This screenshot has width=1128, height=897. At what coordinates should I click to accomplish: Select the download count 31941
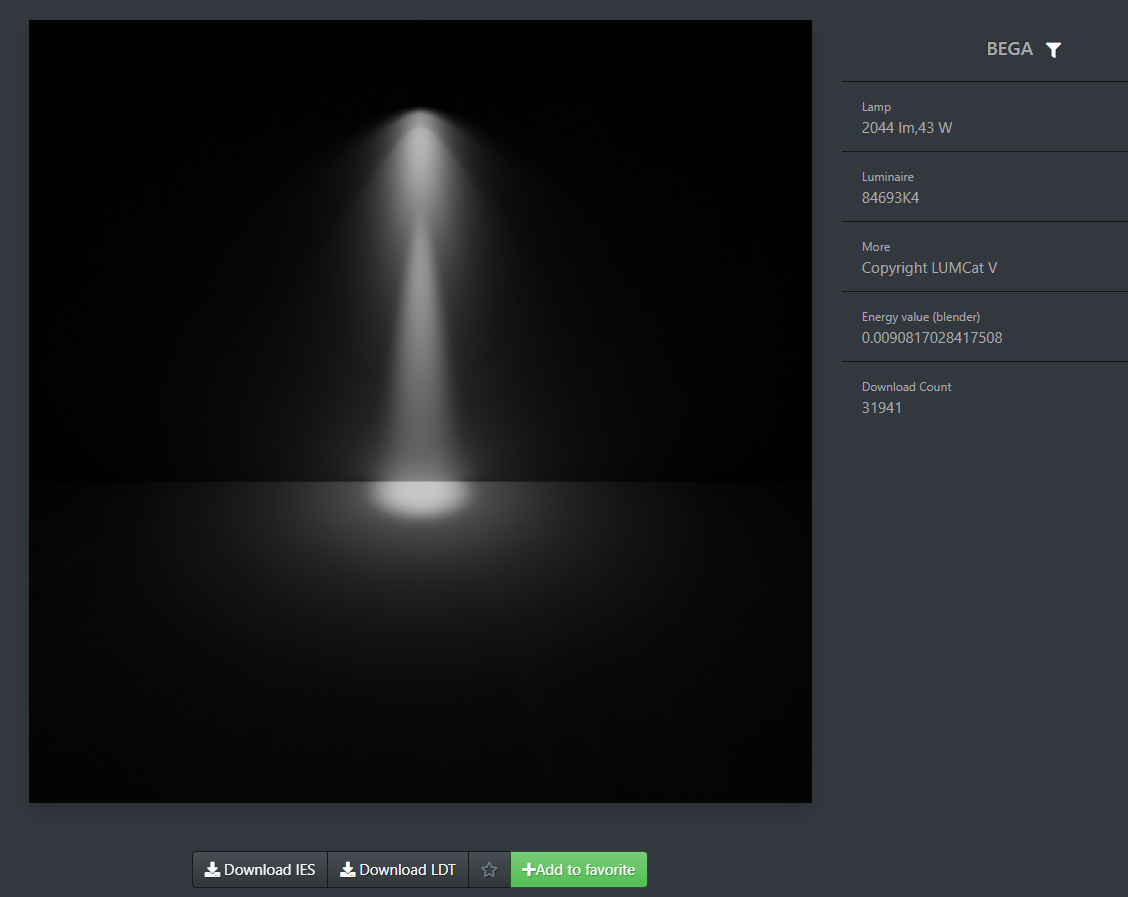coord(881,408)
